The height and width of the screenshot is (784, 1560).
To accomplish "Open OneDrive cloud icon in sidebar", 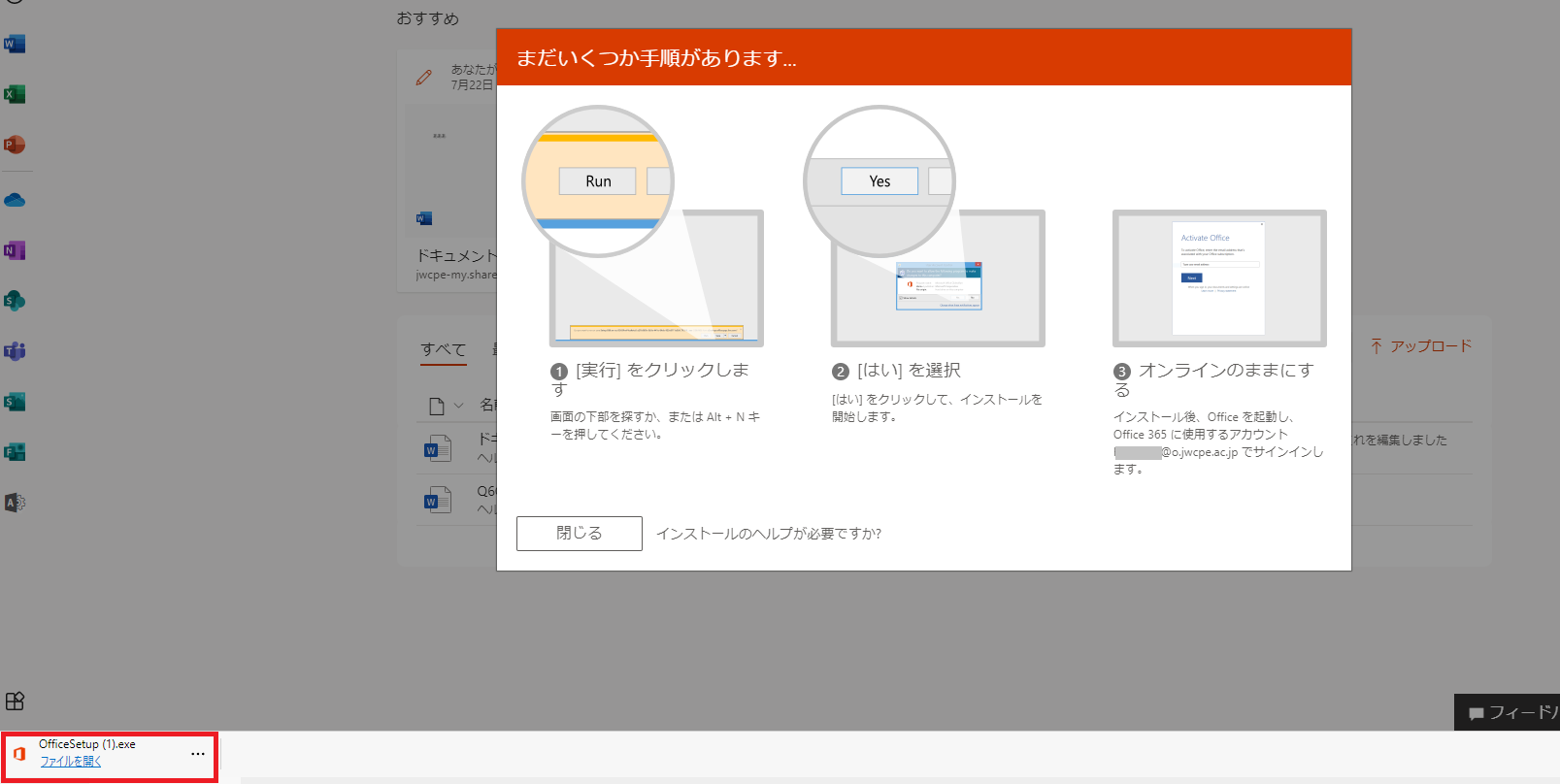I will 14,201.
